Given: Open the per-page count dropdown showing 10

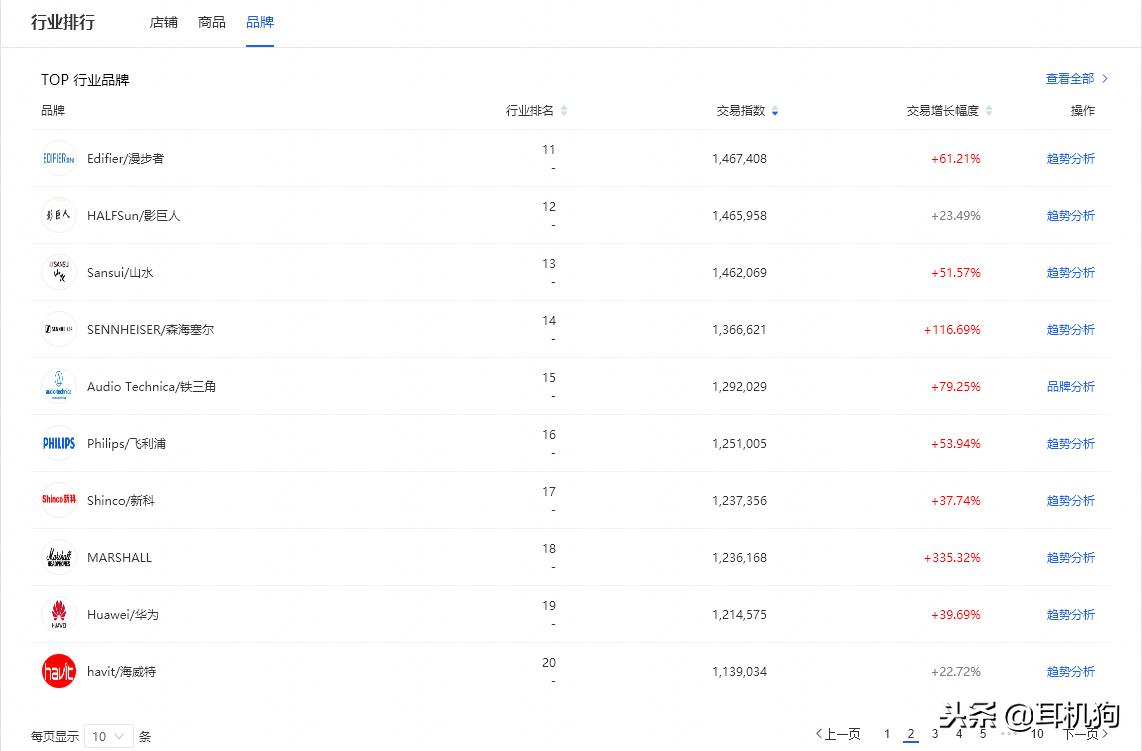Looking at the screenshot, I should 108,736.
